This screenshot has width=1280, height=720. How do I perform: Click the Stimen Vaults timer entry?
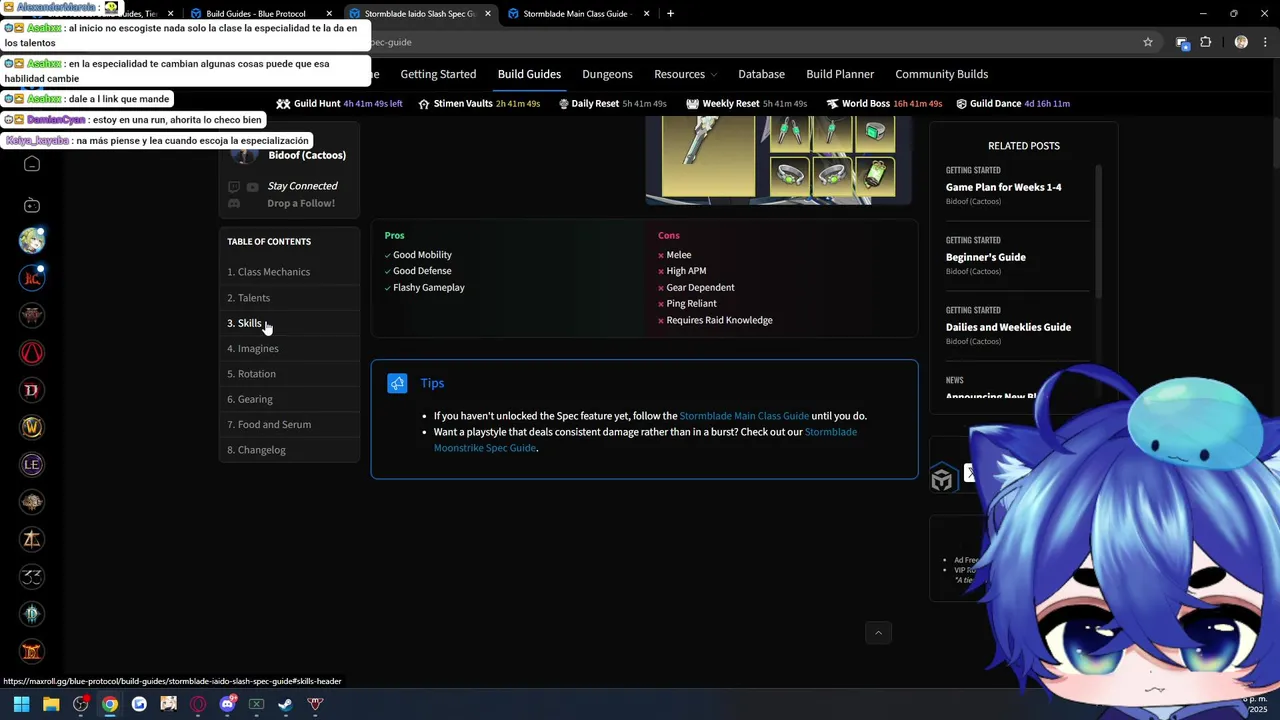[479, 104]
